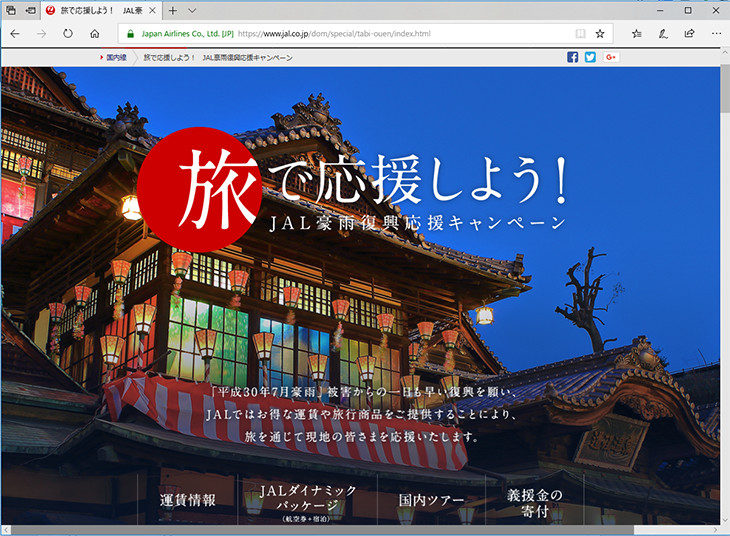Expand the tab preview chevron
Viewport: 730px width, 536px height.
pyautogui.click(x=192, y=10)
